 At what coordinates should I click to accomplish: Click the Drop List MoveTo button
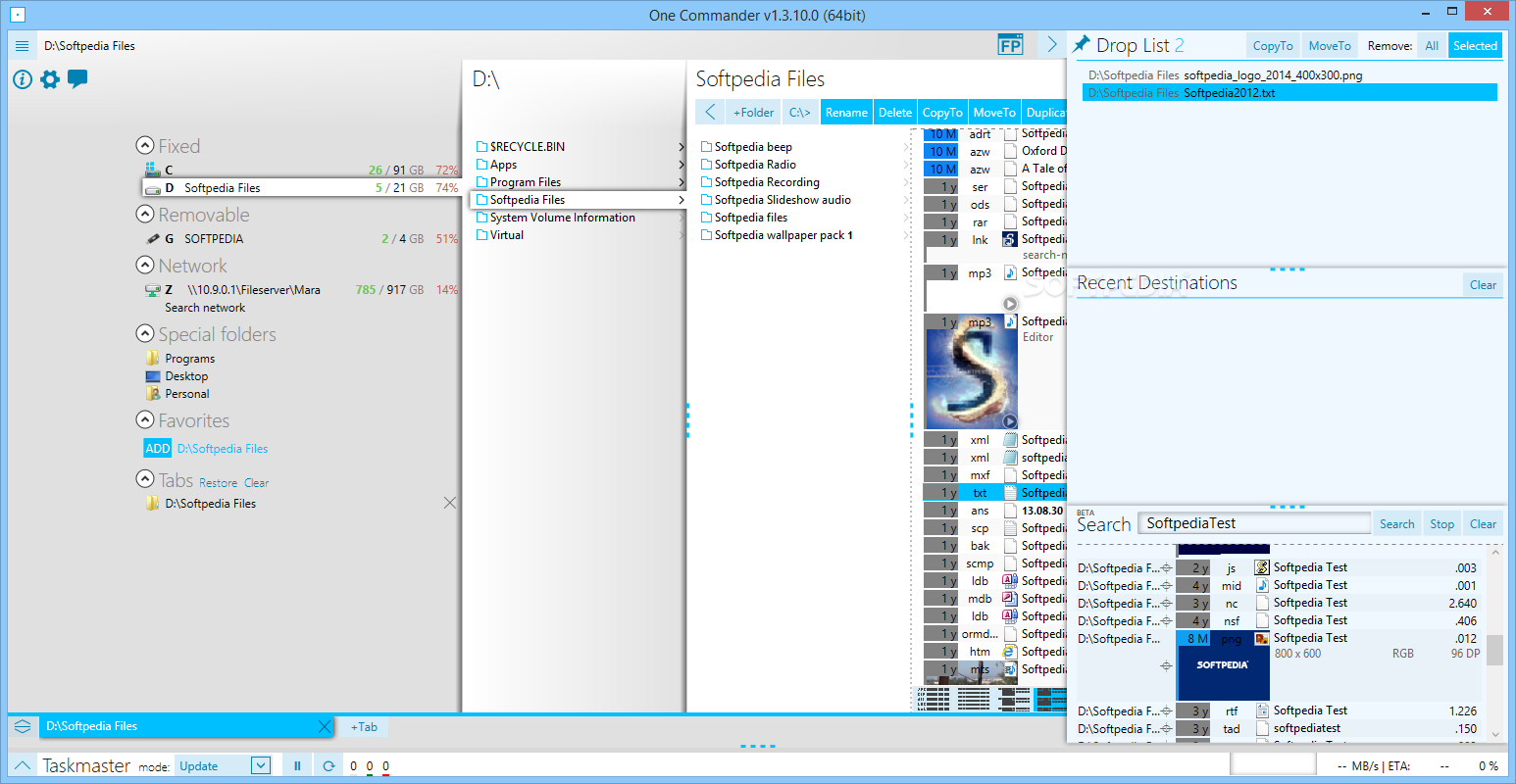(x=1330, y=45)
